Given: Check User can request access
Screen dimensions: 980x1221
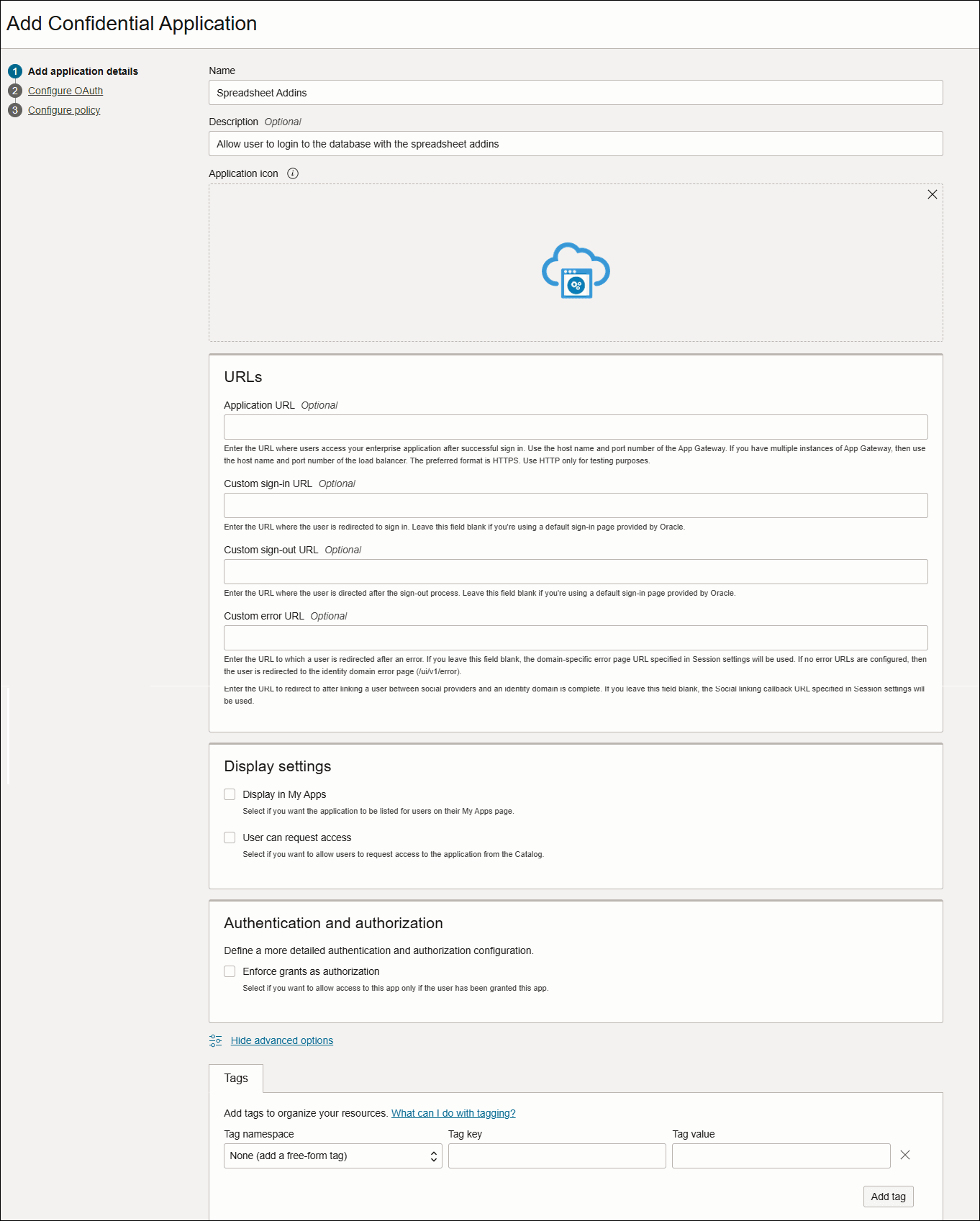Looking at the screenshot, I should click(x=230, y=838).
